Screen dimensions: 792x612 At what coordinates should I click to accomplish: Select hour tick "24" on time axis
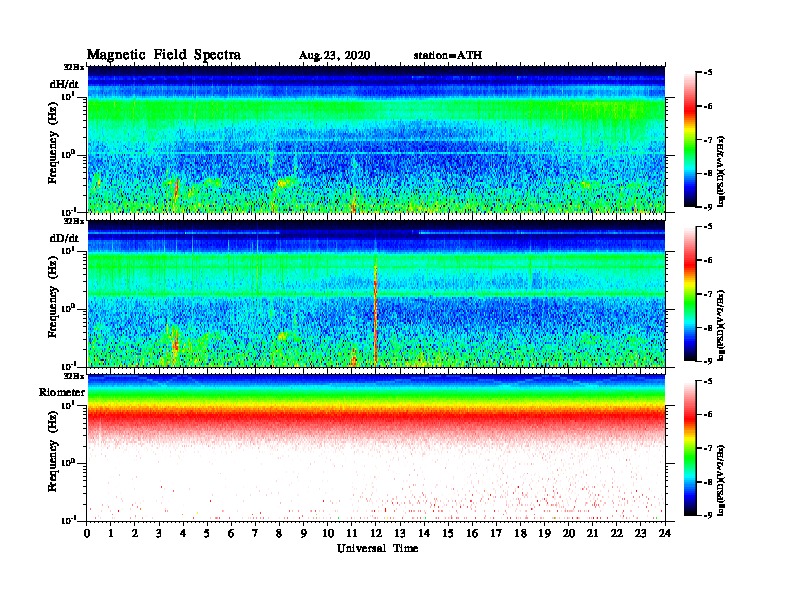(665, 534)
